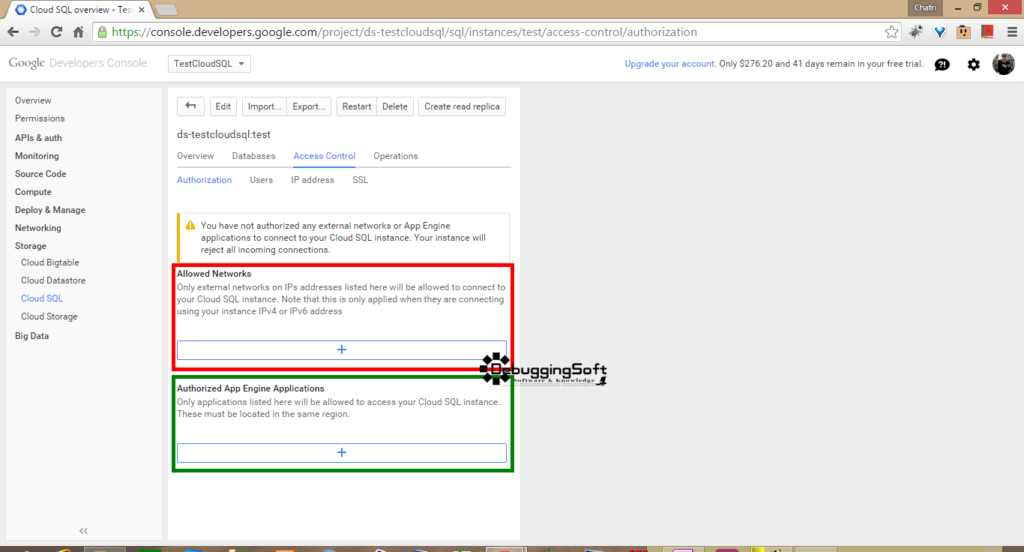The image size is (1024, 552).
Task: Open Overview in the left sidebar
Action: pos(33,101)
